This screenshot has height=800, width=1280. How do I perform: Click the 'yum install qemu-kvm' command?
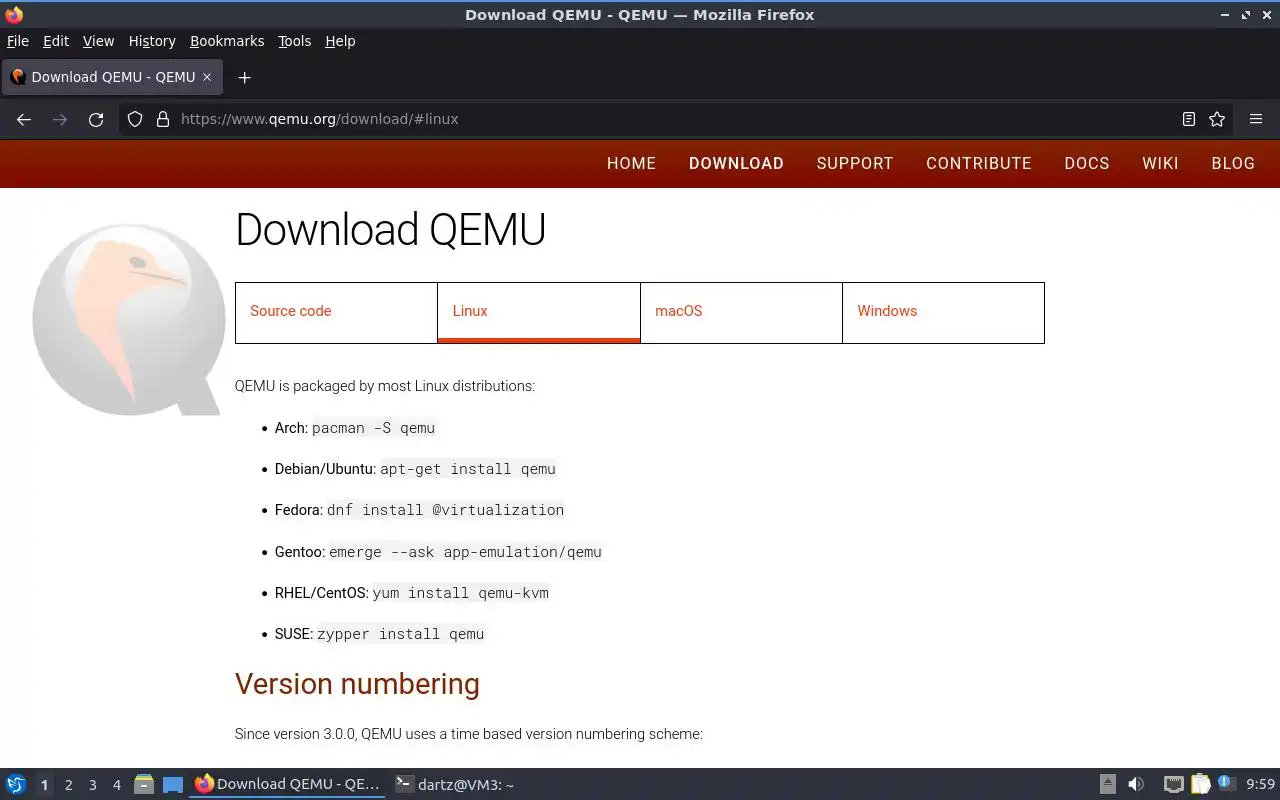coord(460,593)
